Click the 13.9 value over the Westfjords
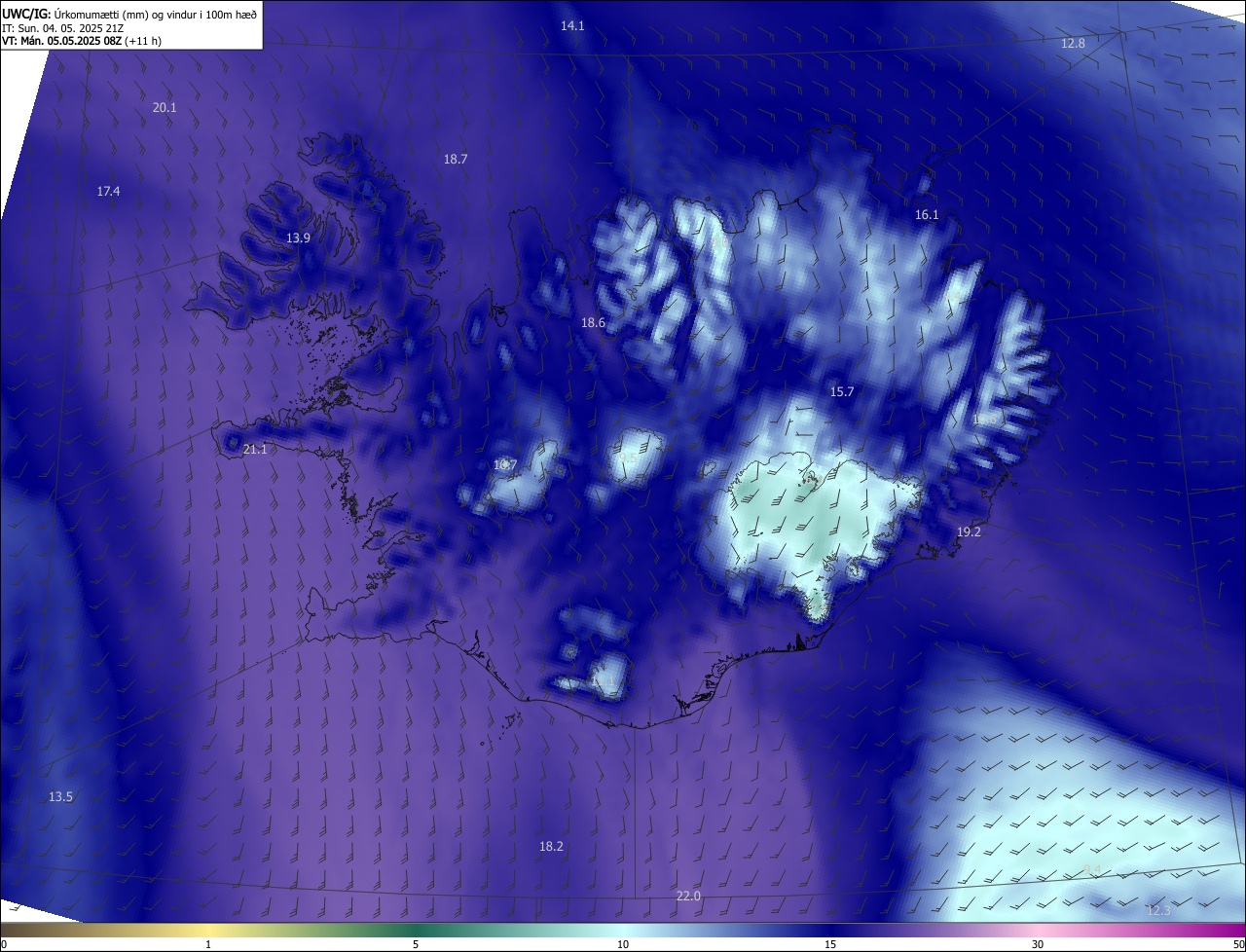This screenshot has height=952, width=1246. point(298,238)
